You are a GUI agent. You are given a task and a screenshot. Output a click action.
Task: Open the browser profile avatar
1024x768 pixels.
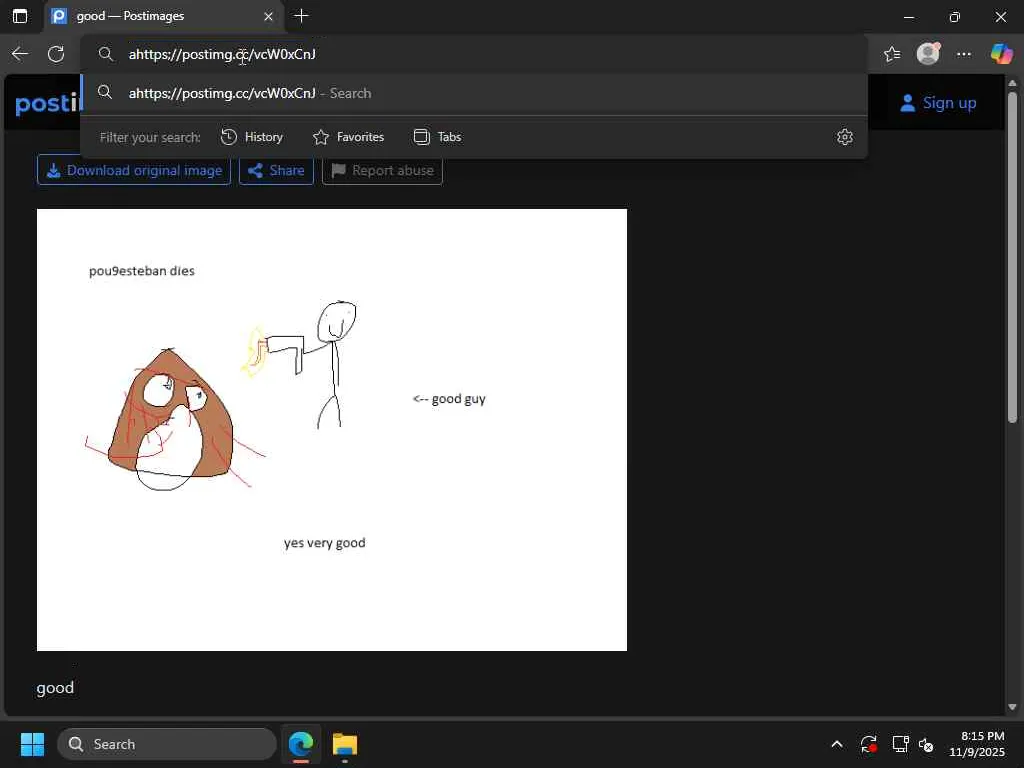[x=928, y=54]
